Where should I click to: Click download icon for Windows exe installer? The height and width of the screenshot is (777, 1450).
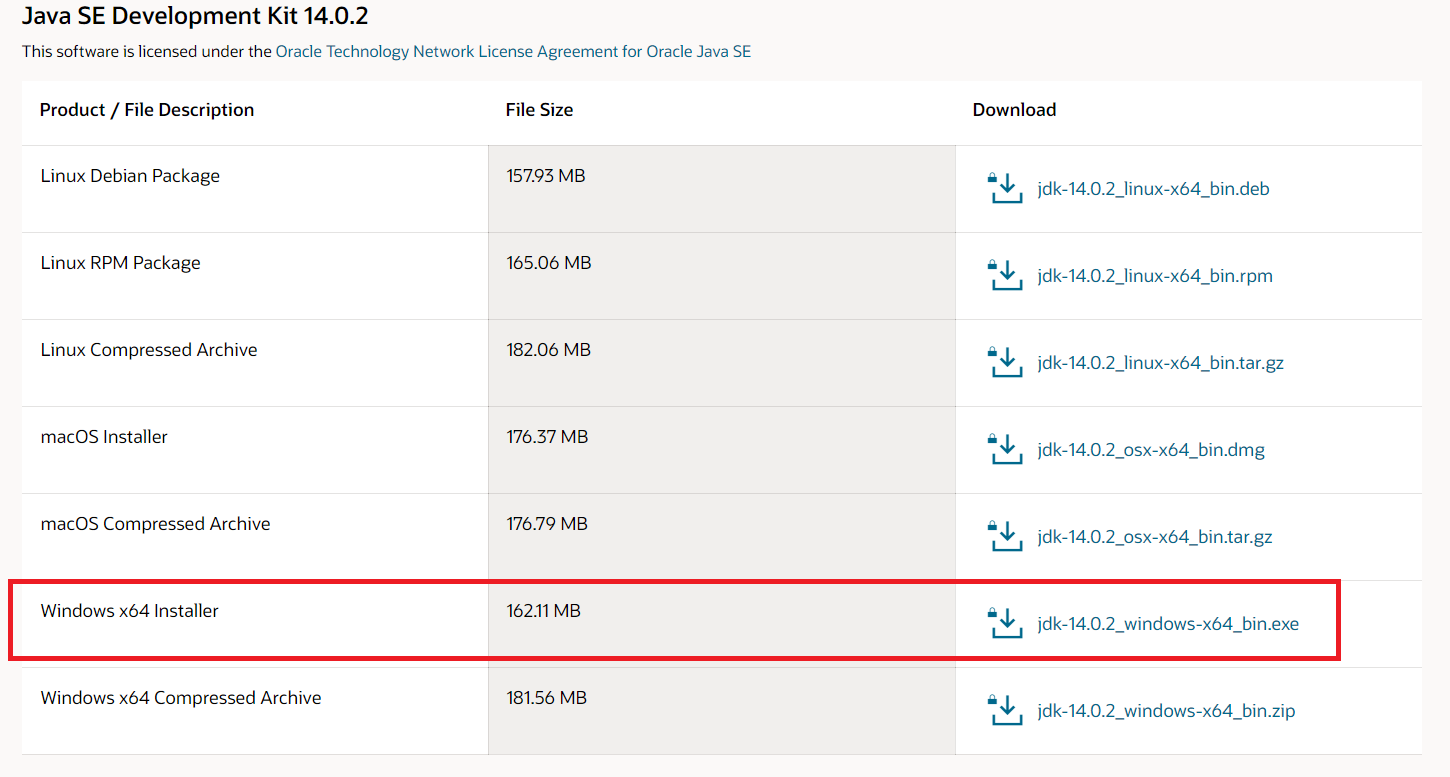pyautogui.click(x=1005, y=623)
